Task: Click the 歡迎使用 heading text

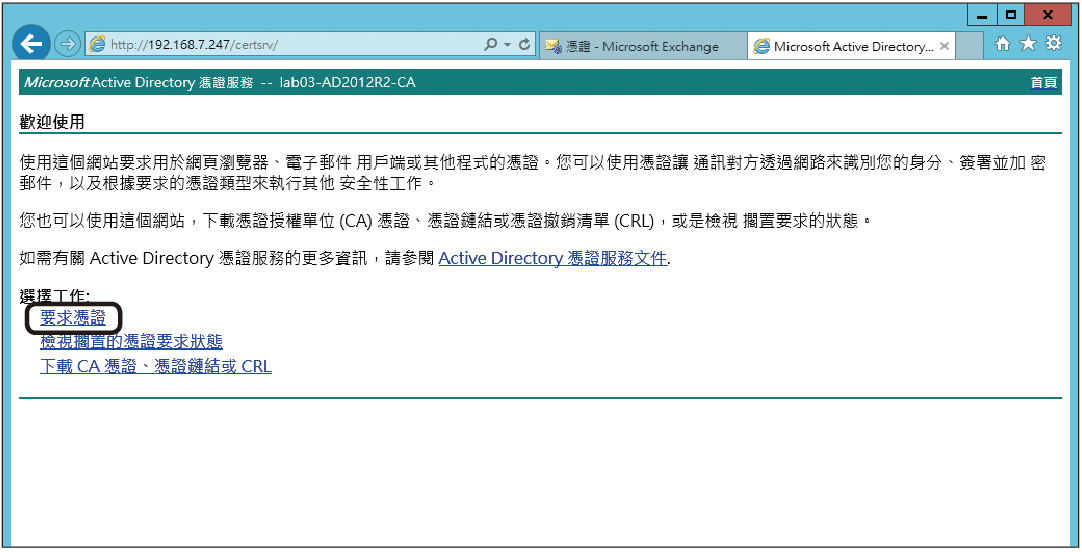Action: click(x=52, y=123)
